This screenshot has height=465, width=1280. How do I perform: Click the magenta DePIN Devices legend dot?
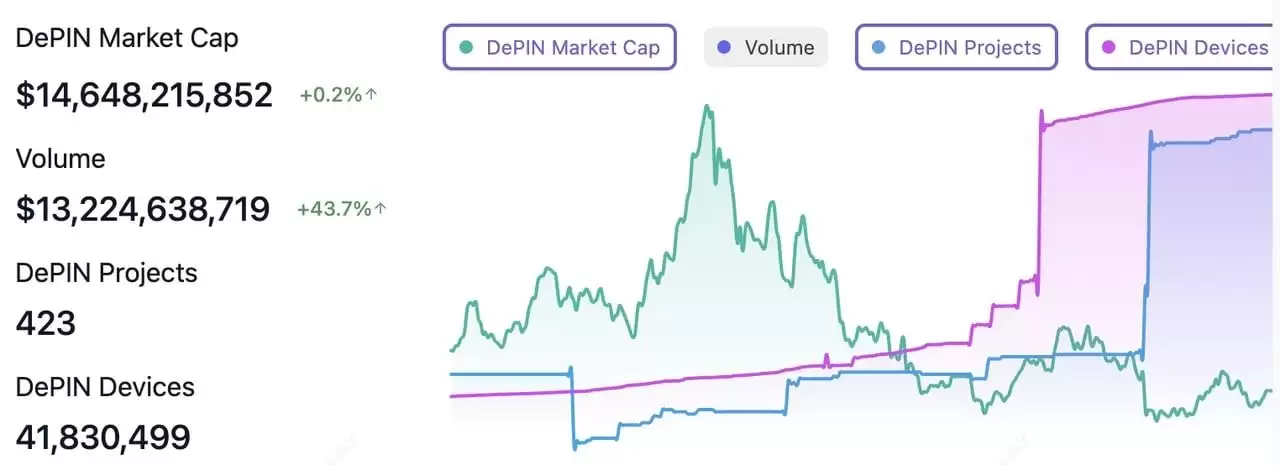[1108, 47]
